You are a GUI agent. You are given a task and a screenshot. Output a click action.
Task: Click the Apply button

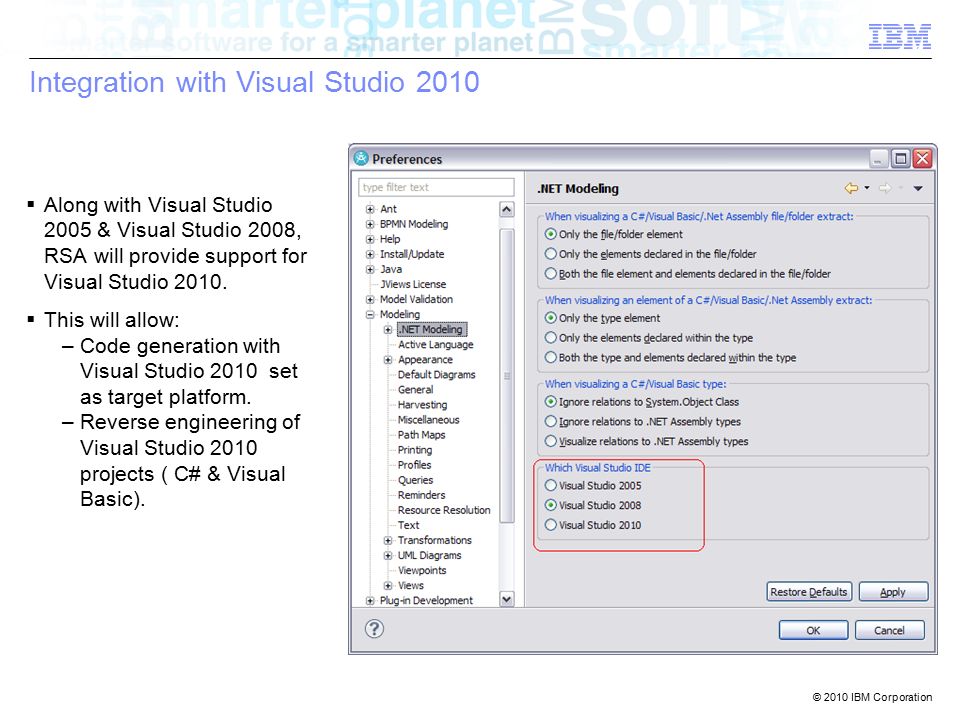(x=893, y=592)
